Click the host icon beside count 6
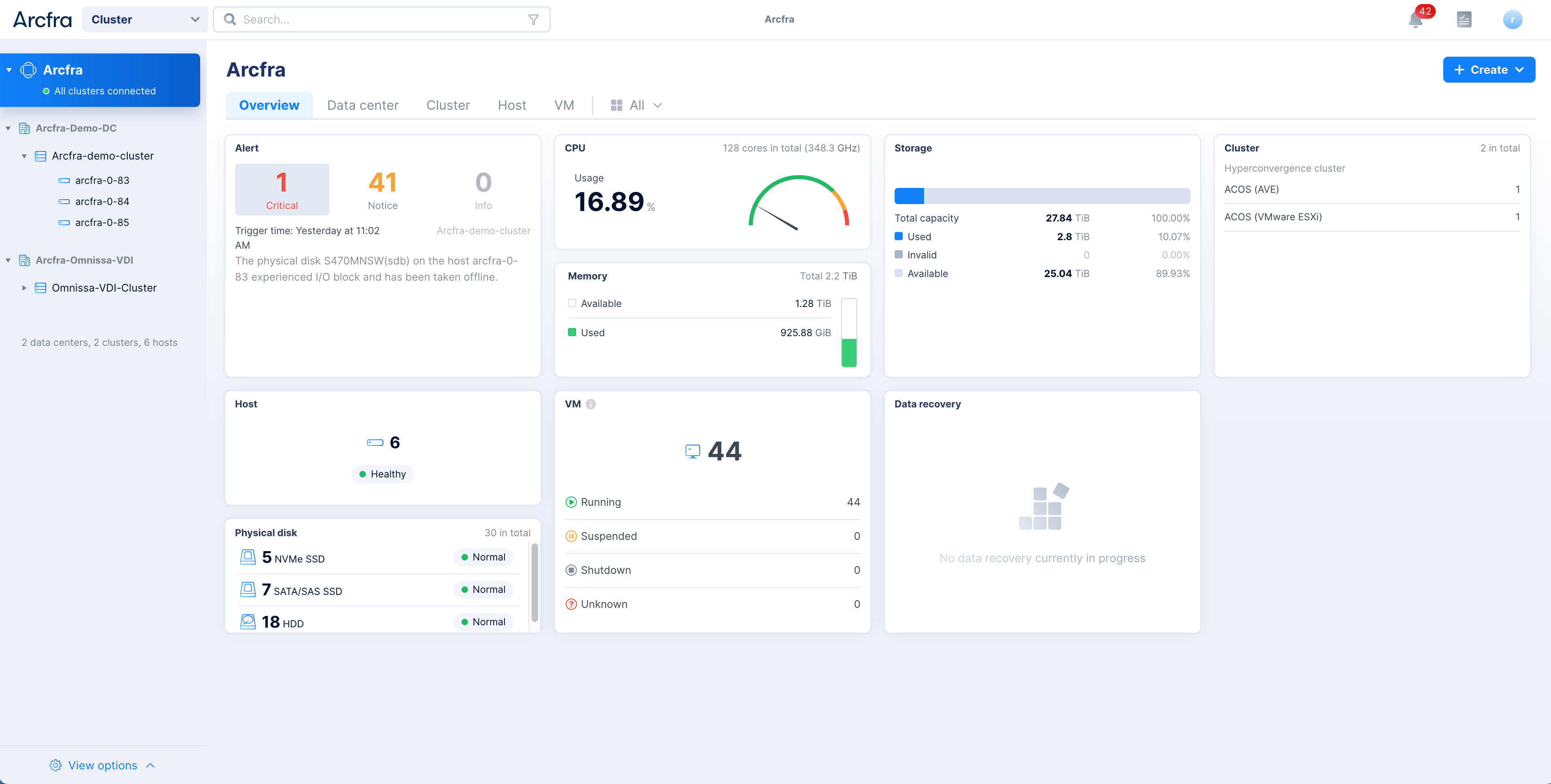 pyautogui.click(x=375, y=443)
